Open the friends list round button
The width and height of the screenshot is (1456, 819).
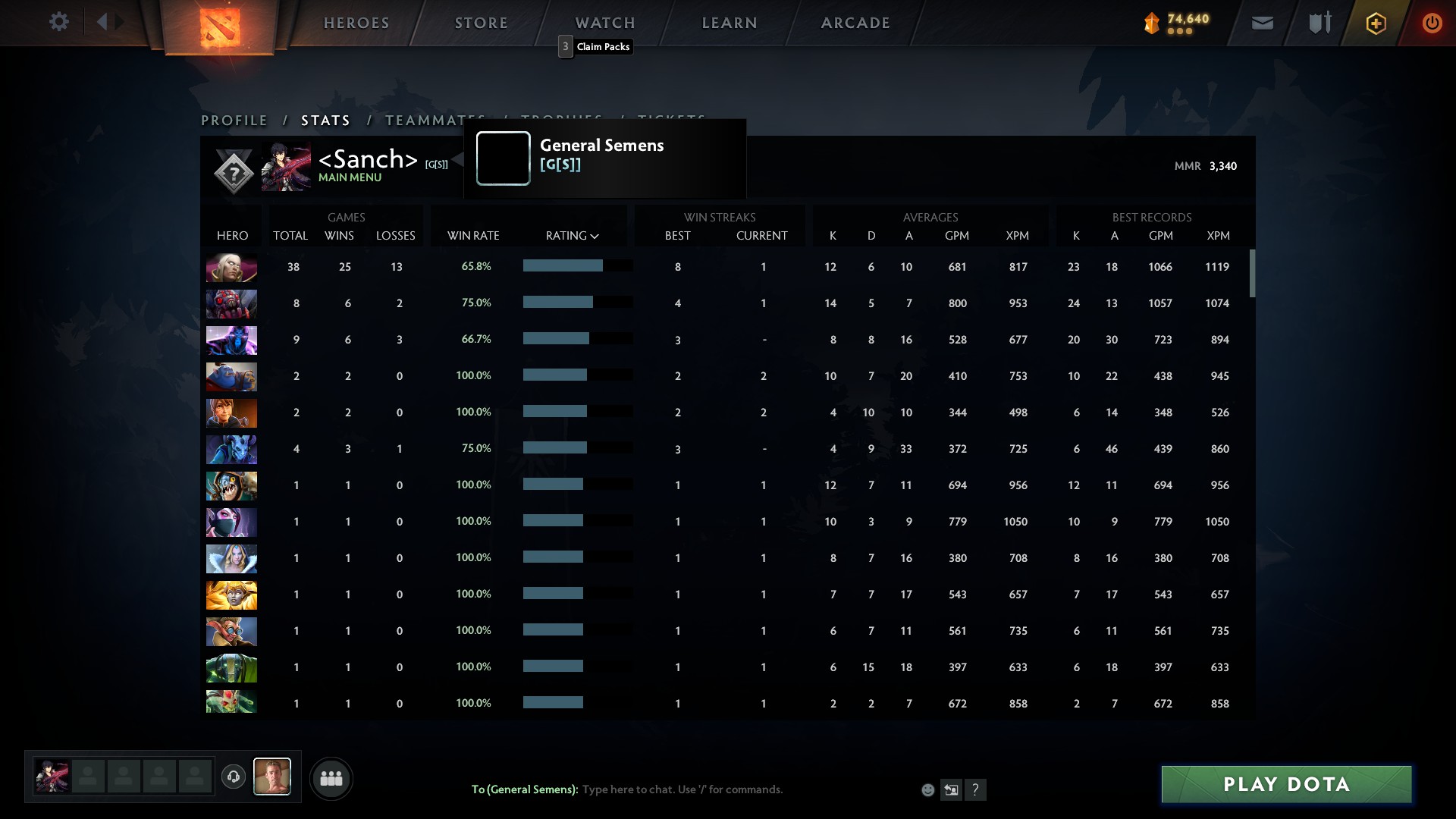(331, 778)
